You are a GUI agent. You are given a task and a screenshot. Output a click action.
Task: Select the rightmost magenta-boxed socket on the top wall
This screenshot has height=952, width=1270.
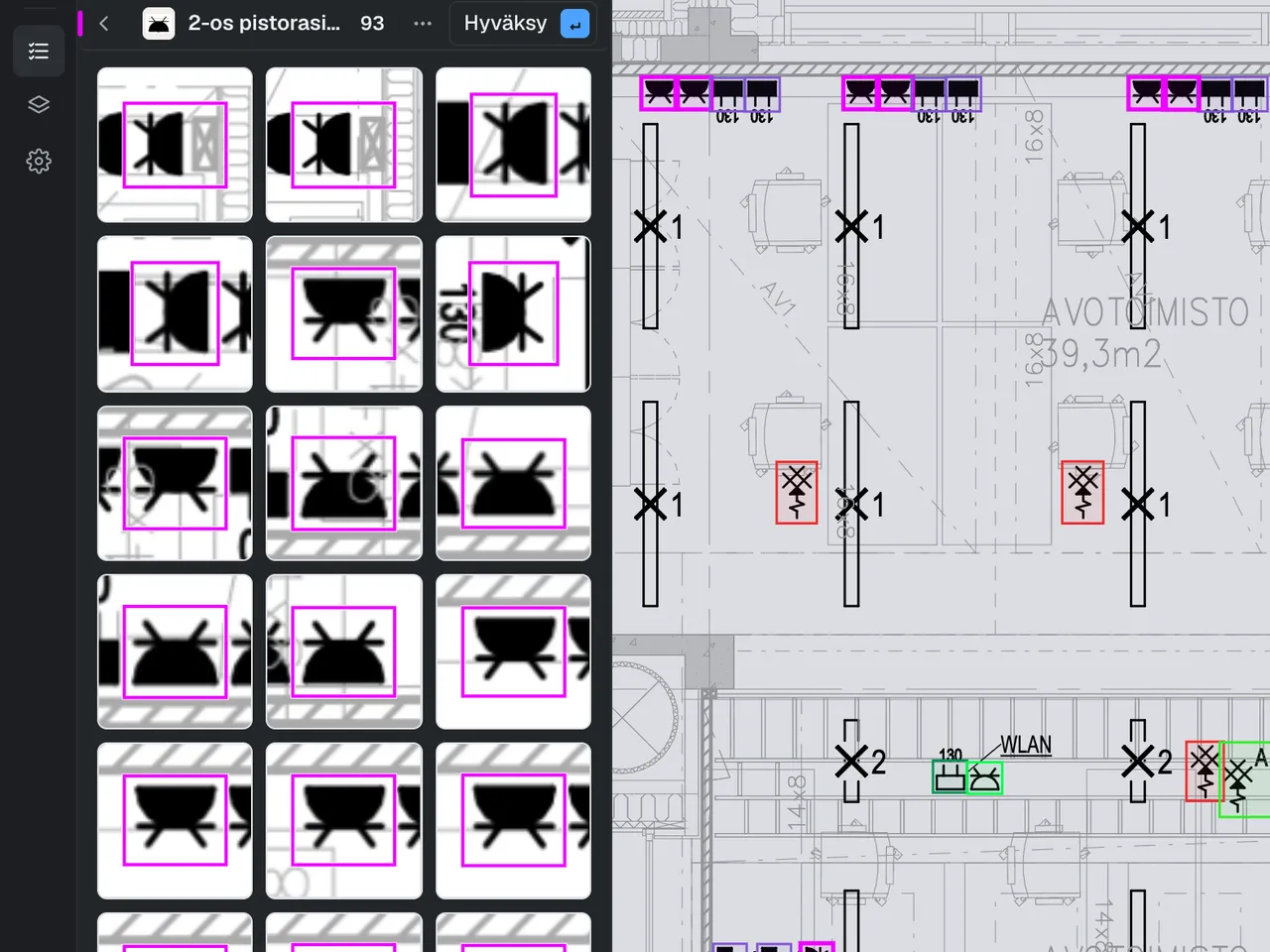point(1182,93)
